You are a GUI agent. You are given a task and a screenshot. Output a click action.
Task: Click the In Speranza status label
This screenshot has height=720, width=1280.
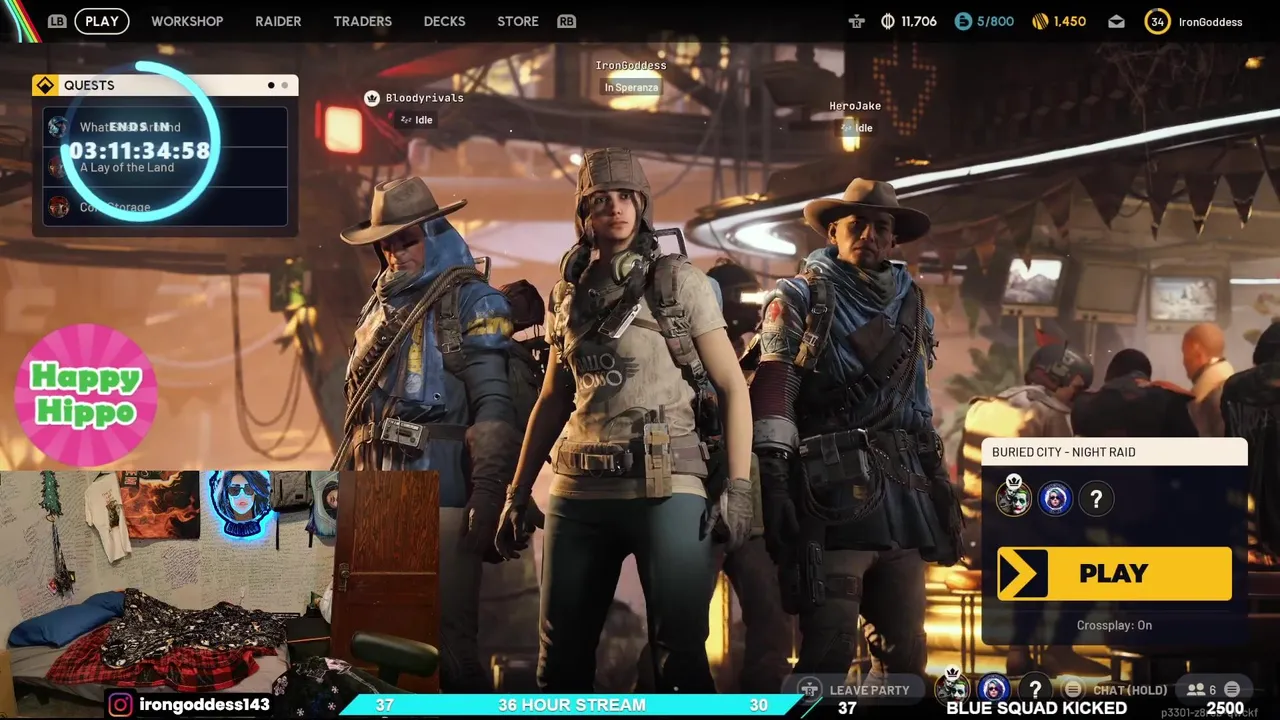point(631,87)
